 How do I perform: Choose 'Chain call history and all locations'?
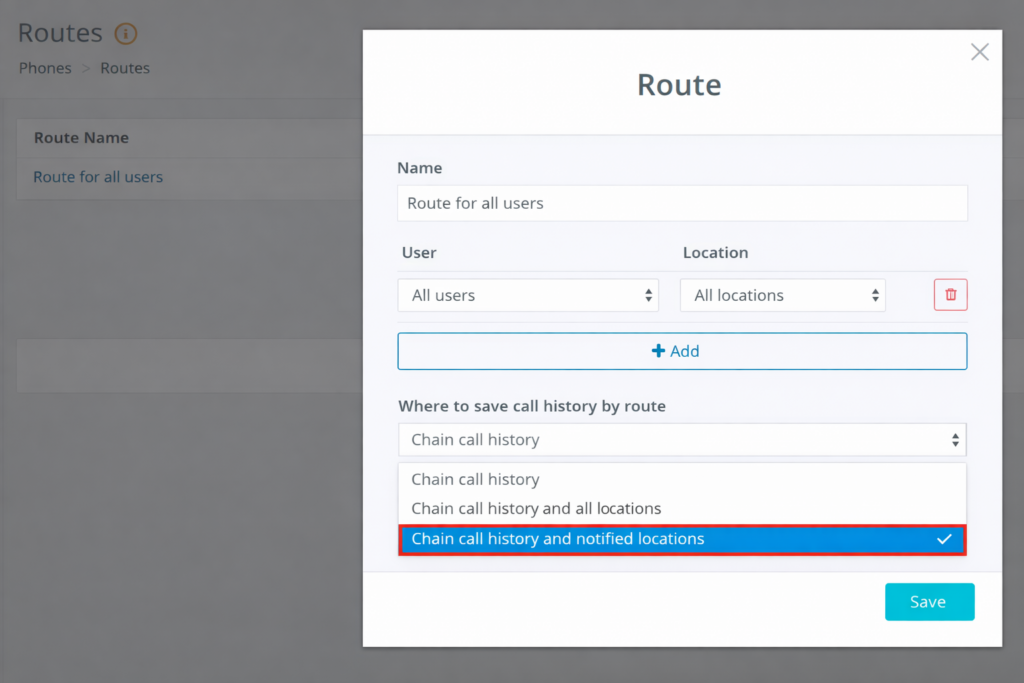coord(536,509)
